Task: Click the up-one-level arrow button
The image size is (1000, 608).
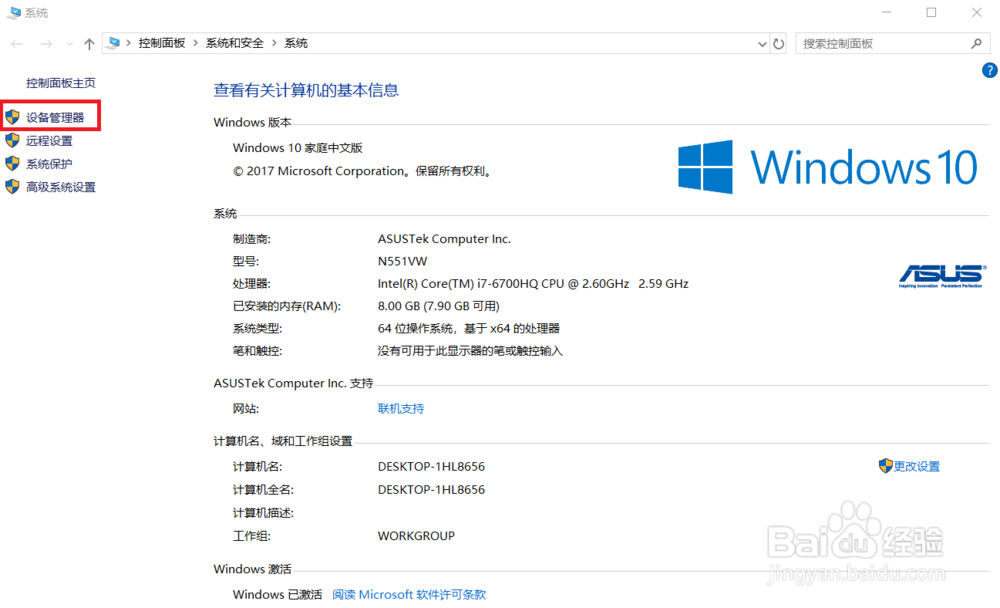Action: pos(89,43)
